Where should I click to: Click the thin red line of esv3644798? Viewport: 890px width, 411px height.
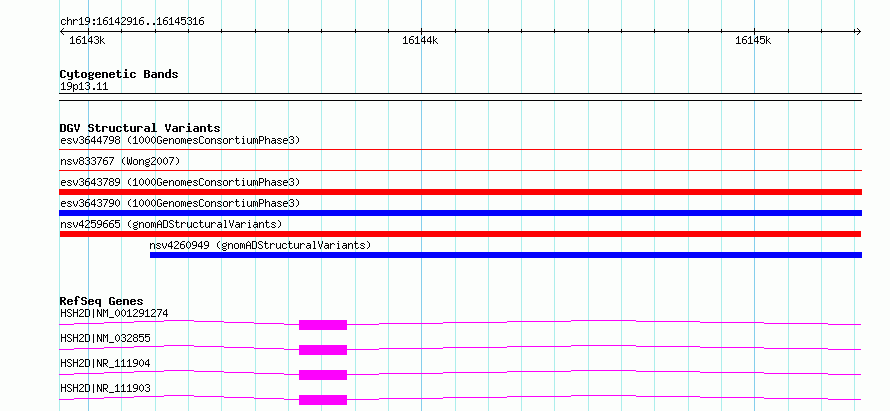(460, 149)
